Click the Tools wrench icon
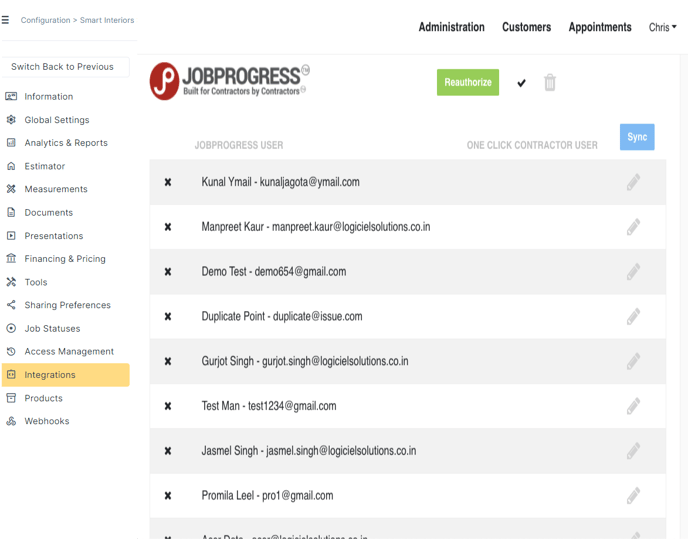 click(x=11, y=282)
